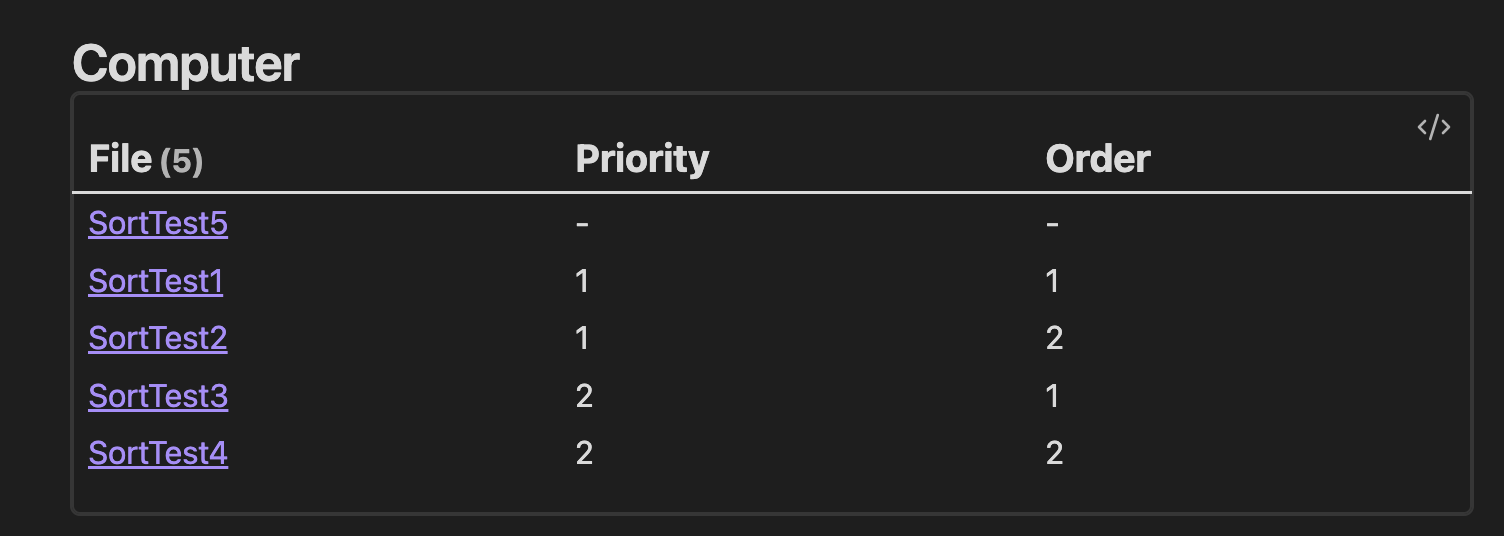This screenshot has height=536, width=1504.
Task: Click Order cell of the SortTest2 row
Action: (x=1054, y=339)
